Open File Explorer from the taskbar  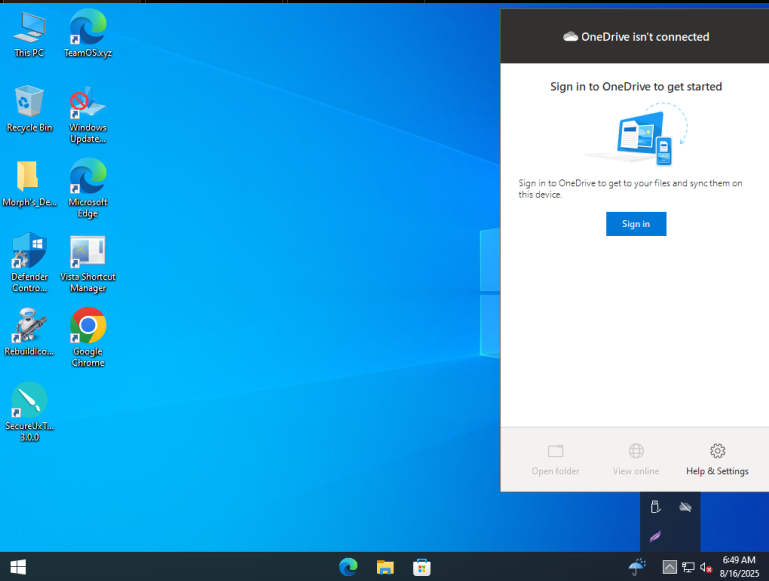coord(385,567)
